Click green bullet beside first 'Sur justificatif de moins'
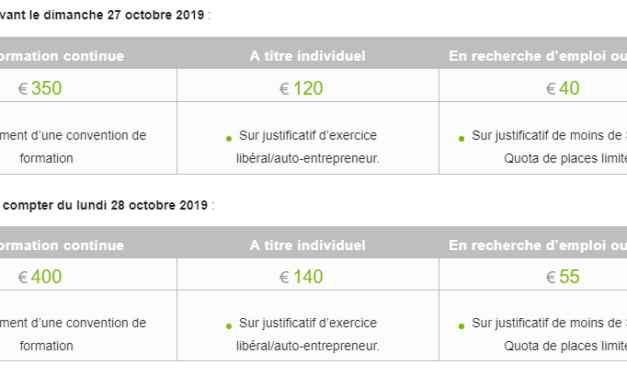627x376 pixels. pos(461,139)
